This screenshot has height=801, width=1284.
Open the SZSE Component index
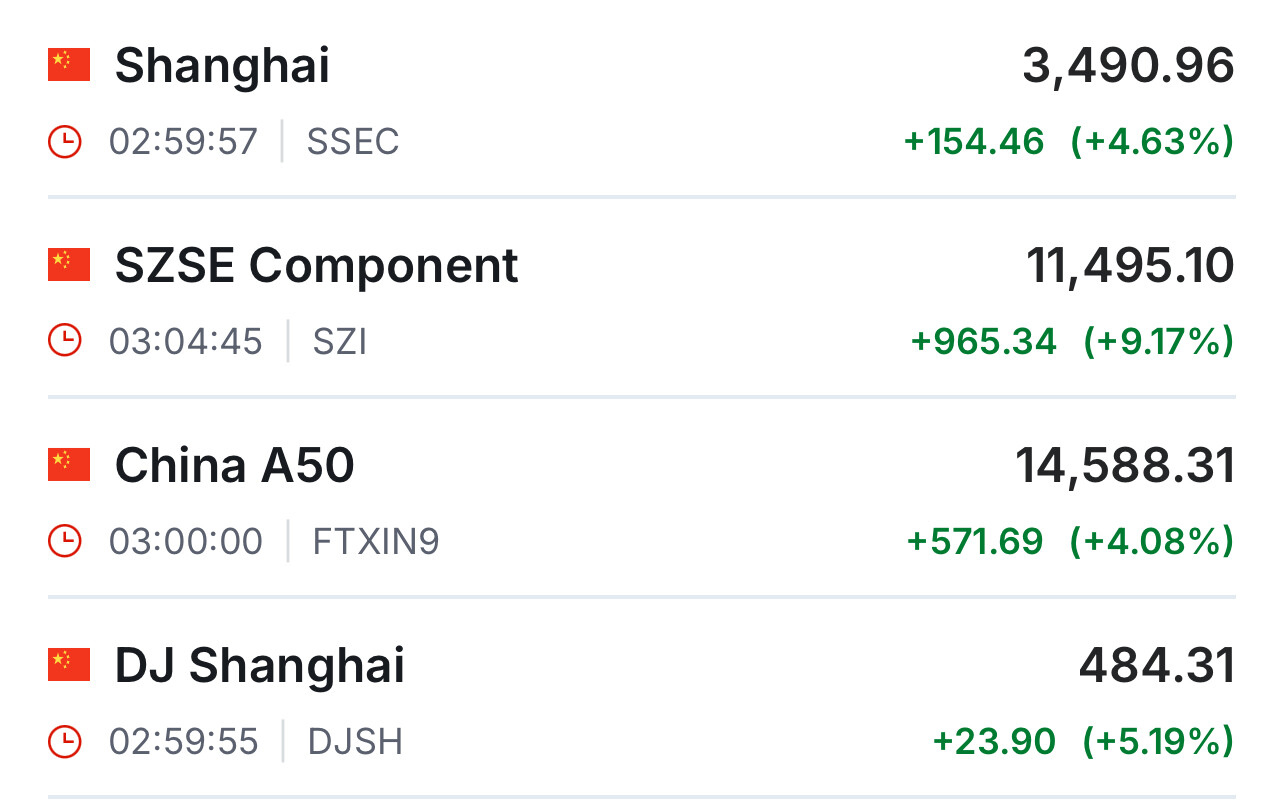coord(316,266)
